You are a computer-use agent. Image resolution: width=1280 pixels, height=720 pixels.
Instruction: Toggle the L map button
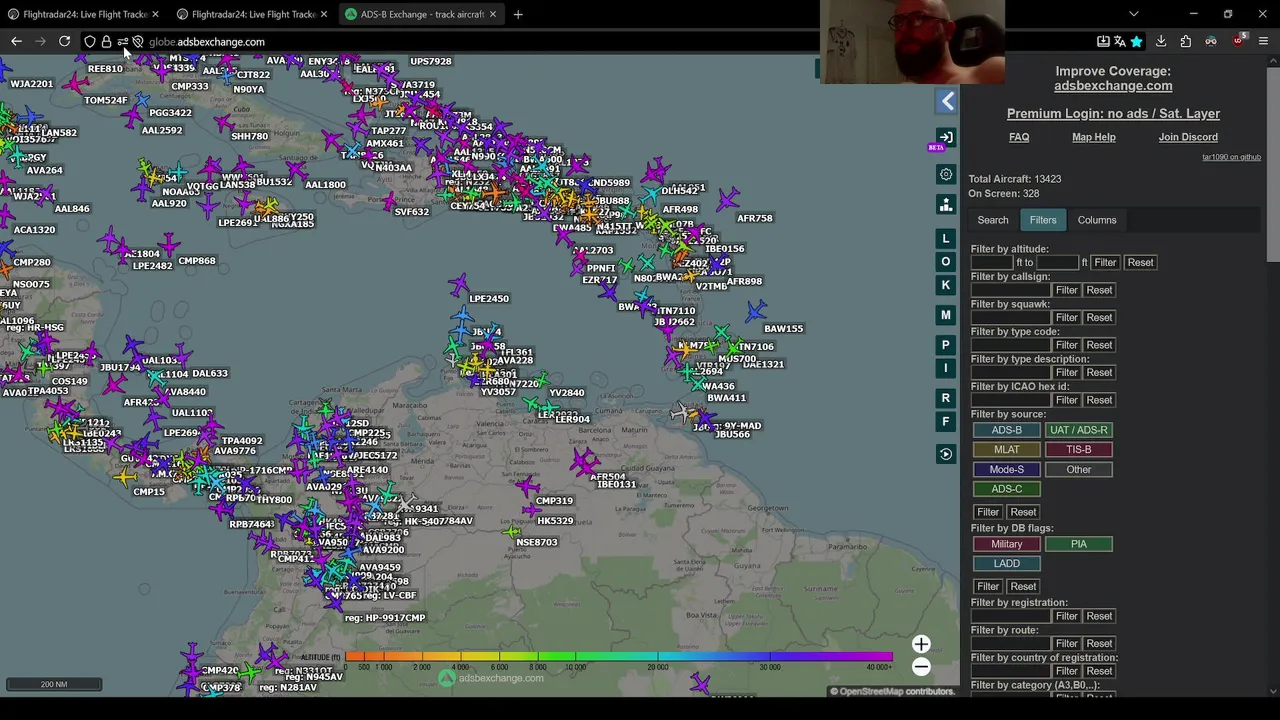(x=946, y=238)
